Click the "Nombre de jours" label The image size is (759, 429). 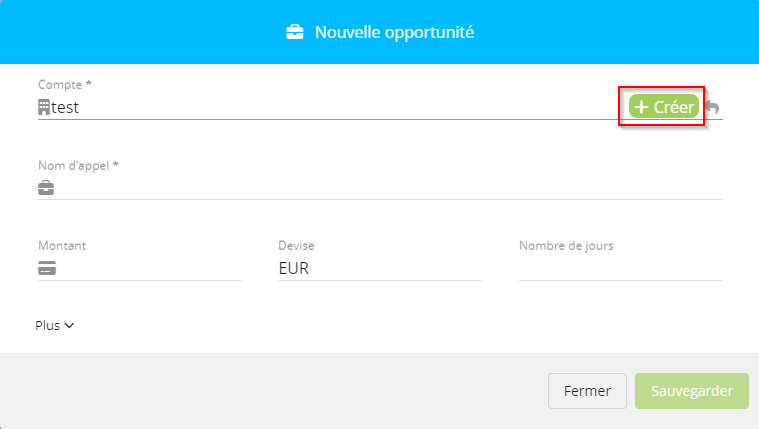pos(566,245)
